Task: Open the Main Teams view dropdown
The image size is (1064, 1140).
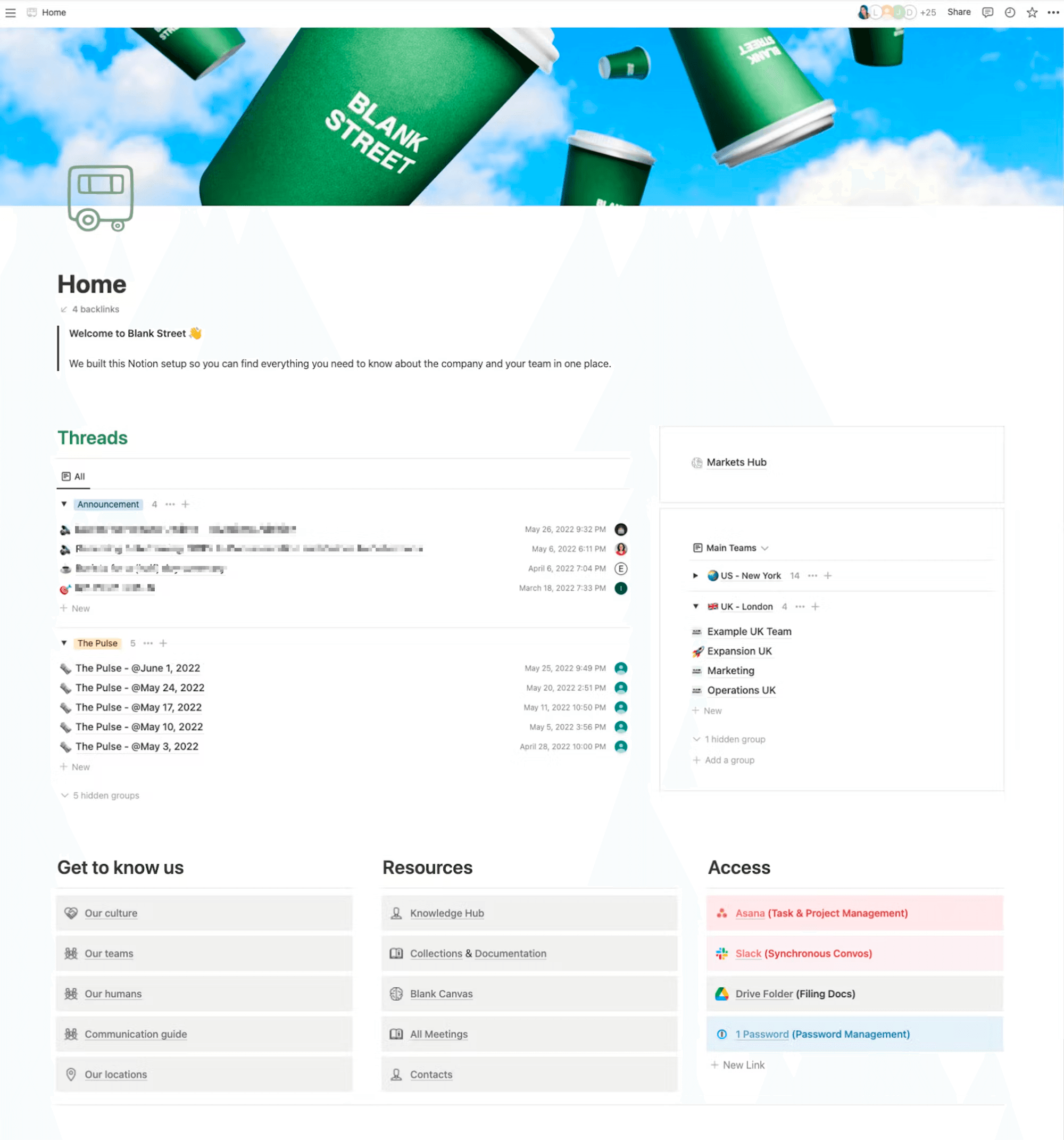Action: (x=731, y=548)
